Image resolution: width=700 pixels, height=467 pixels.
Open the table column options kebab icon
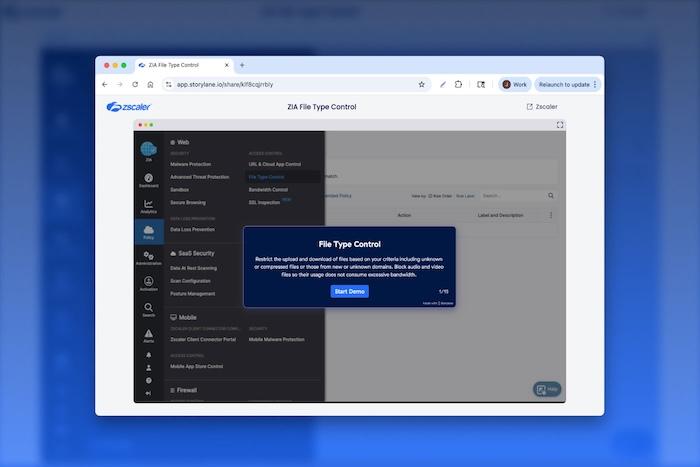(551, 215)
